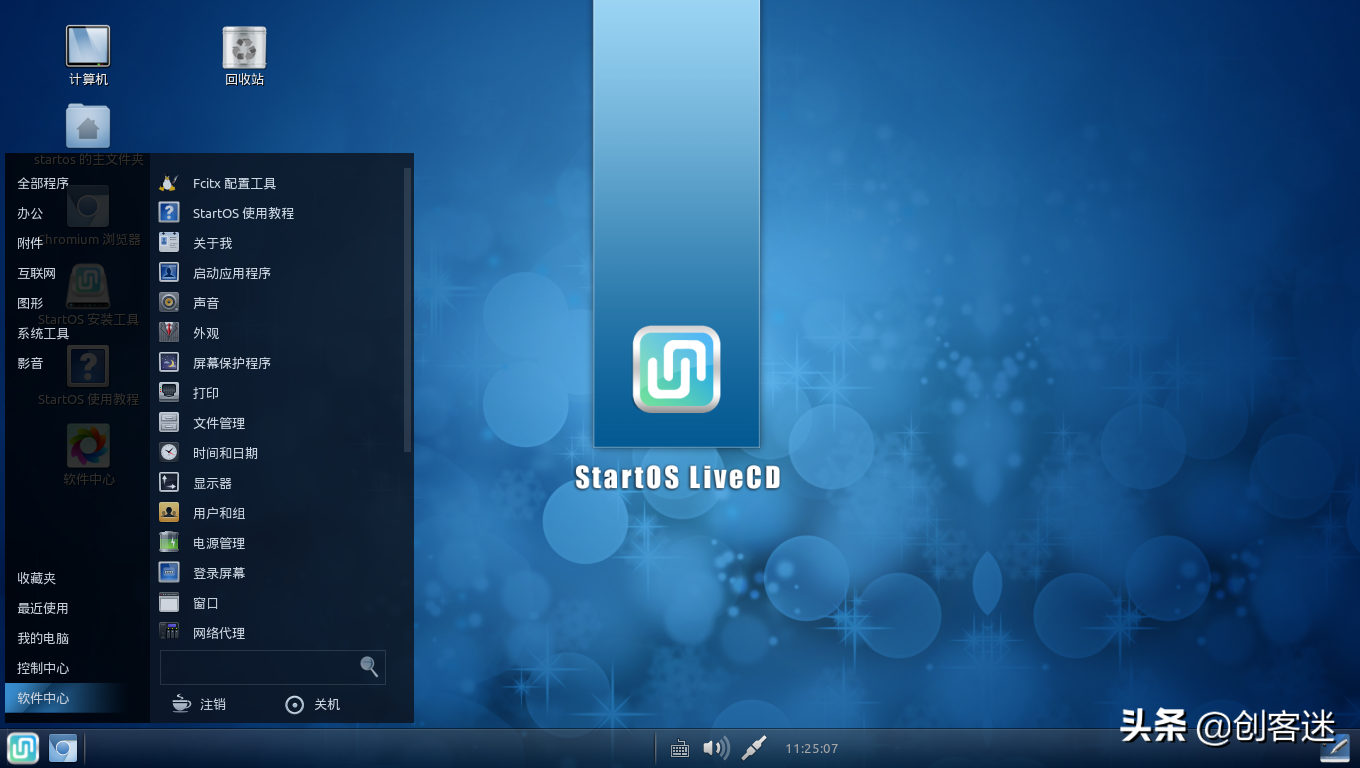Open 用户和组 icon

pos(169,513)
